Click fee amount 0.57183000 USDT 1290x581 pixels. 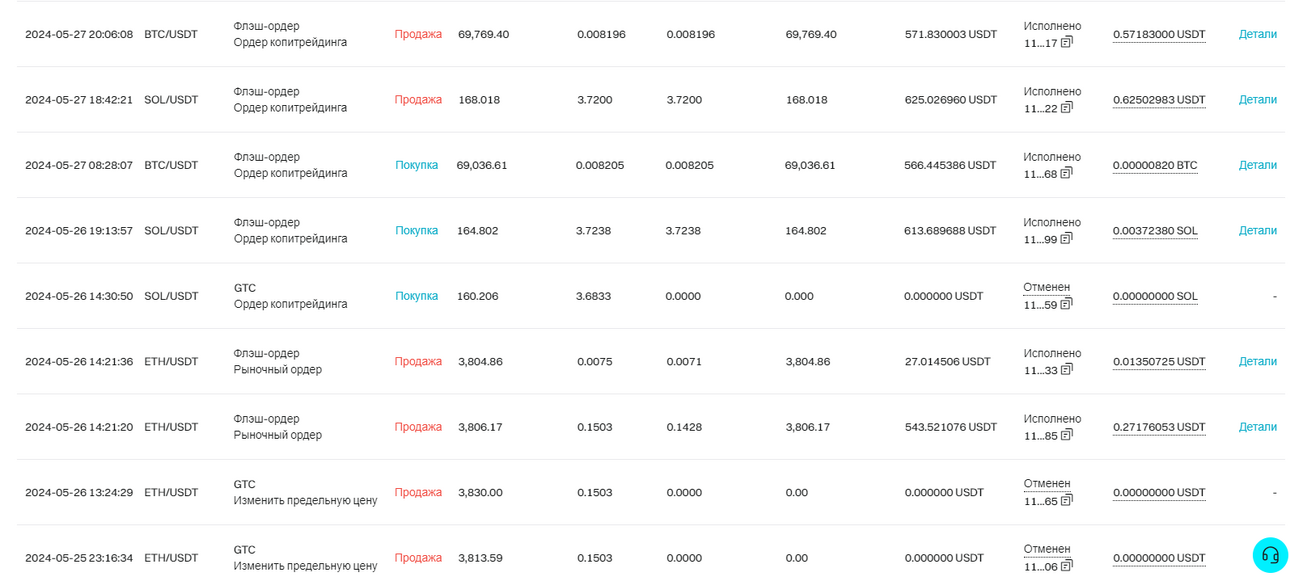[x=1159, y=34]
